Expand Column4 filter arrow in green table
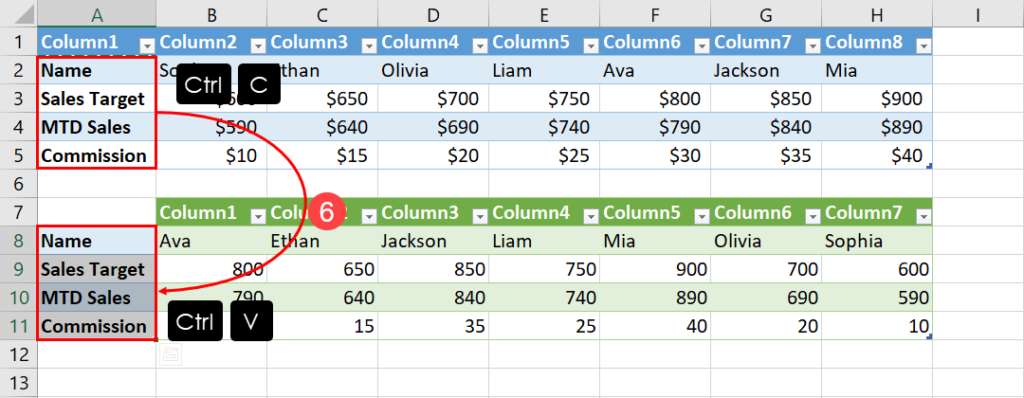The height and width of the screenshot is (398, 1024). (591, 215)
